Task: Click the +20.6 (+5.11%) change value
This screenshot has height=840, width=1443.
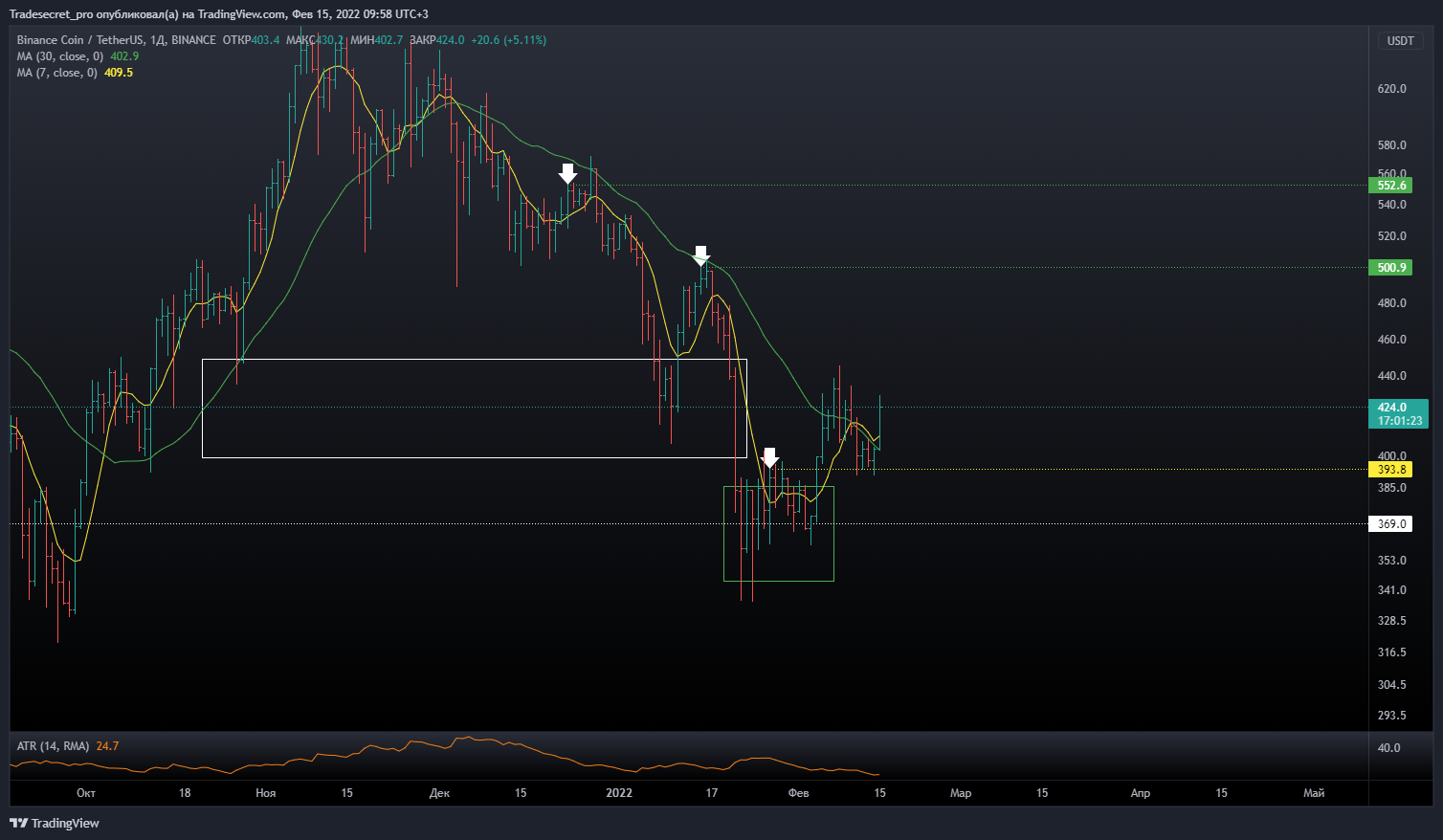Action: point(509,40)
